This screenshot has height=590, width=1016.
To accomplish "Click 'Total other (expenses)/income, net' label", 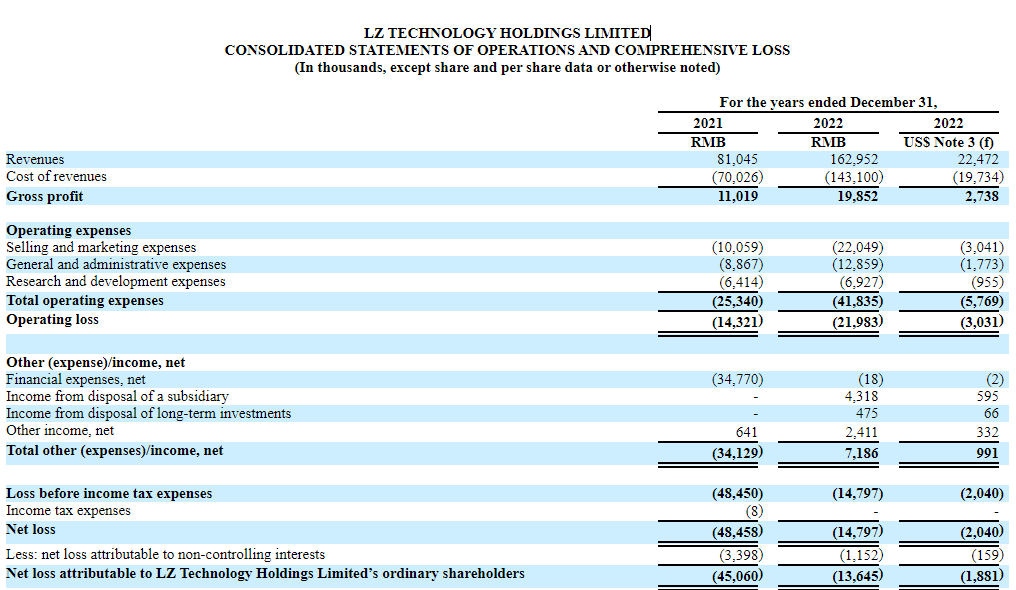I will (115, 451).
